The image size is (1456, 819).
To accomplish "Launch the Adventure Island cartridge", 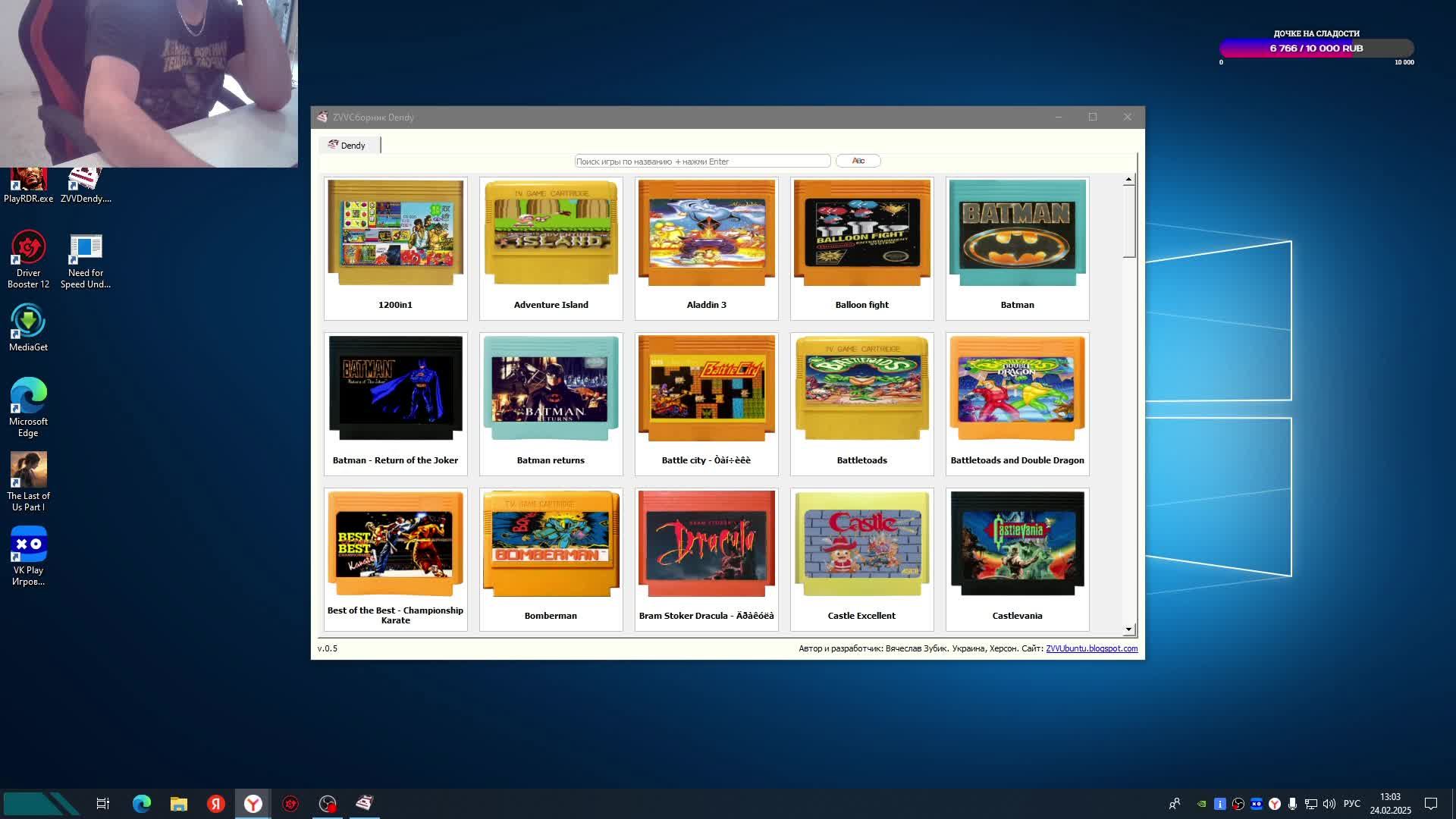I will [551, 248].
